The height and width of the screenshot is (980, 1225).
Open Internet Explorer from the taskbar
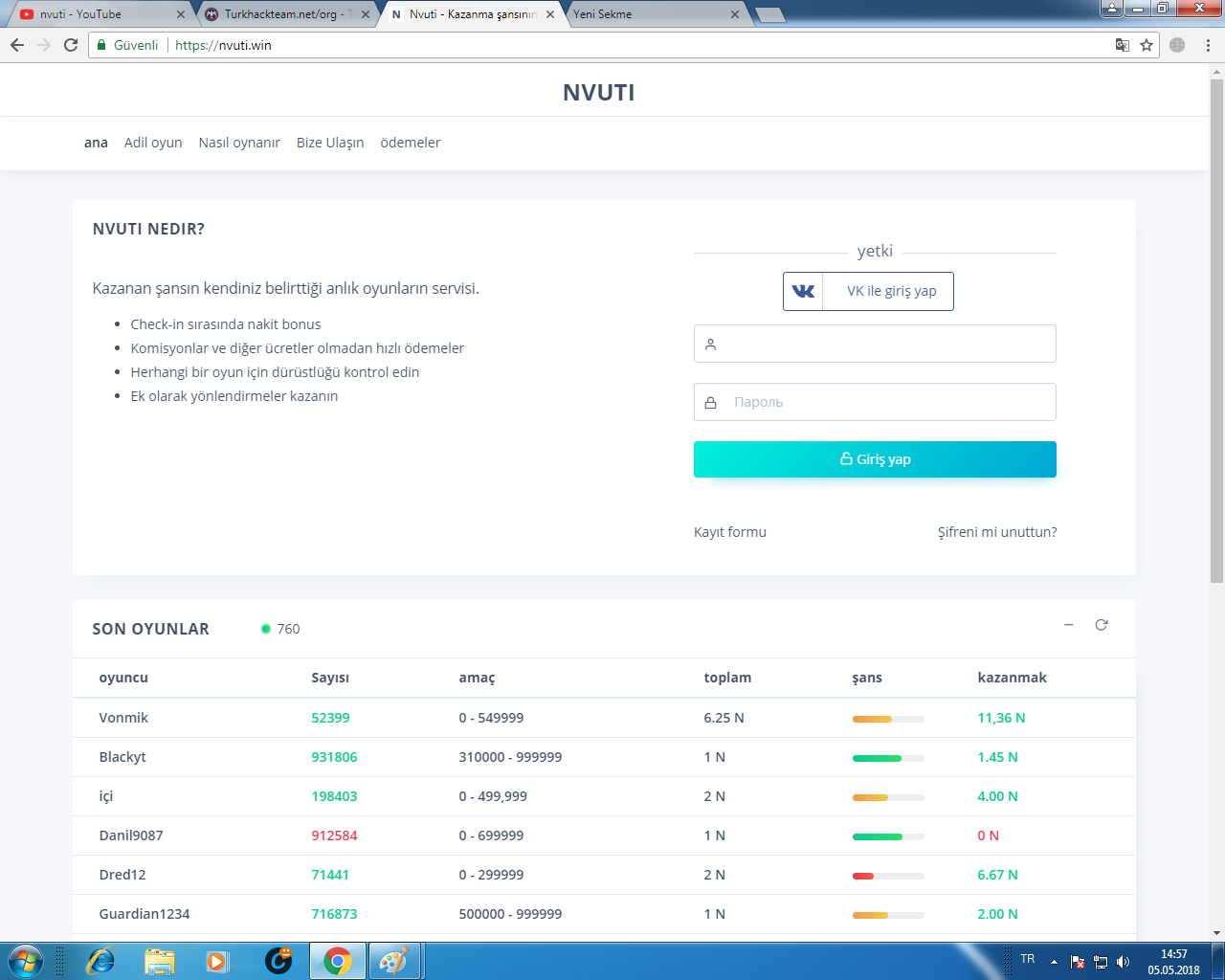pyautogui.click(x=100, y=960)
